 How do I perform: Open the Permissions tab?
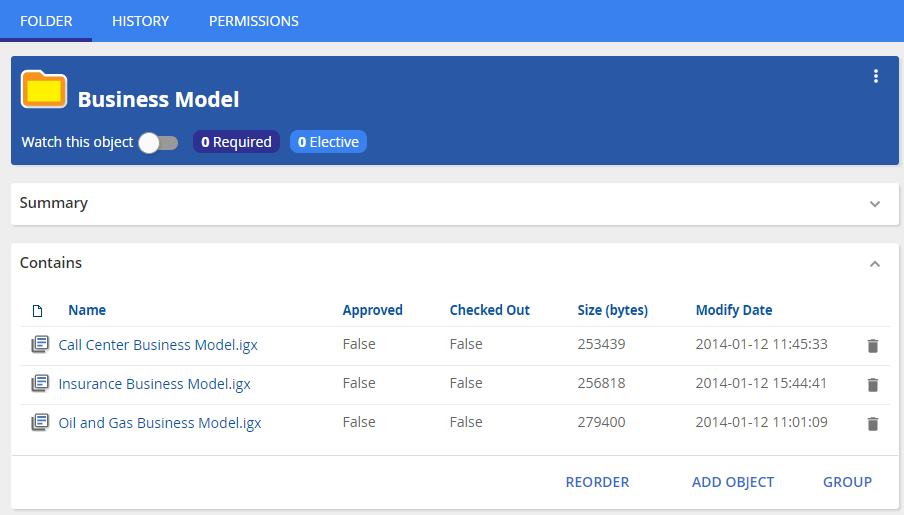click(x=253, y=21)
